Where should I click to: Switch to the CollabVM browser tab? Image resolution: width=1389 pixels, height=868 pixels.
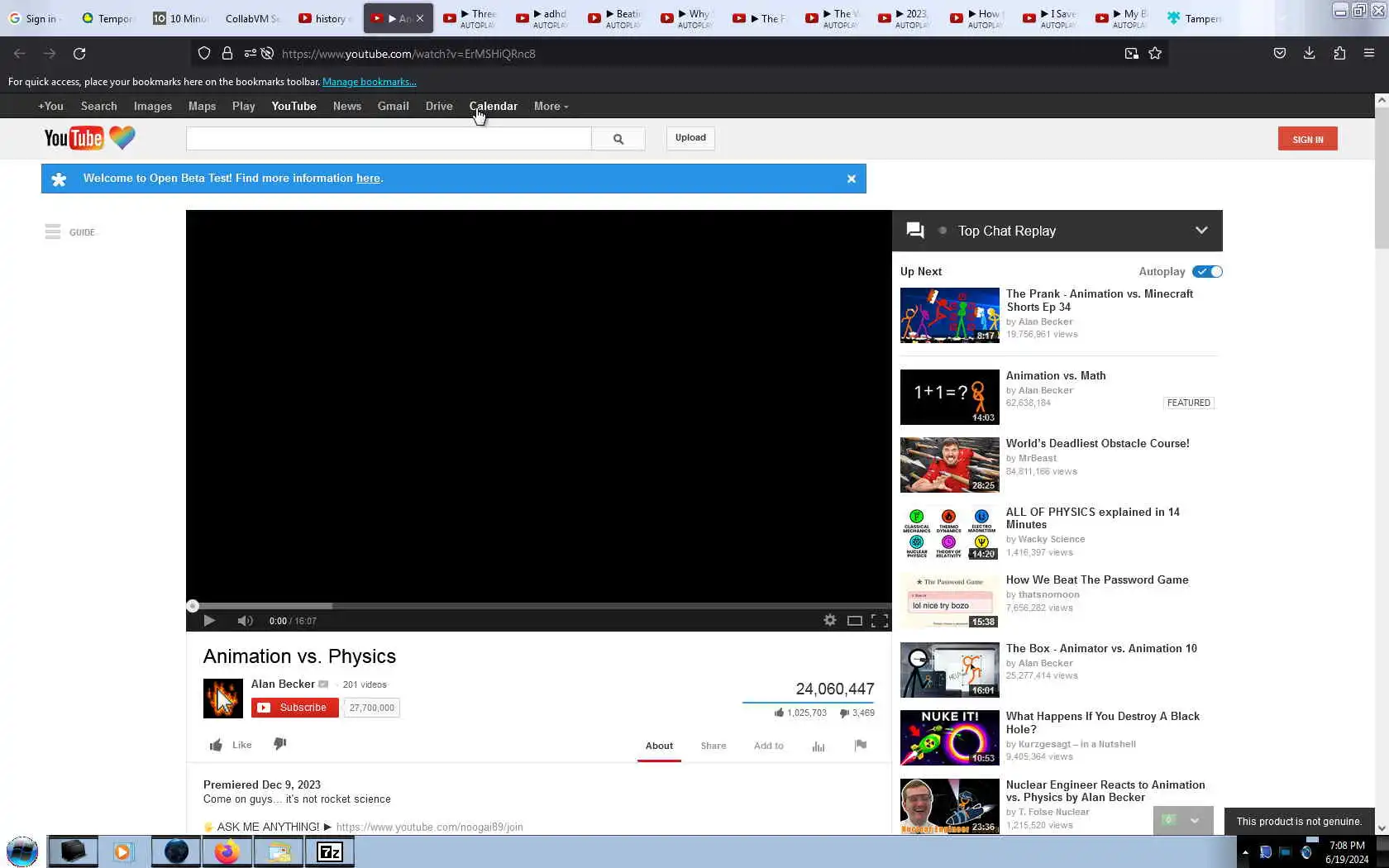click(x=251, y=18)
